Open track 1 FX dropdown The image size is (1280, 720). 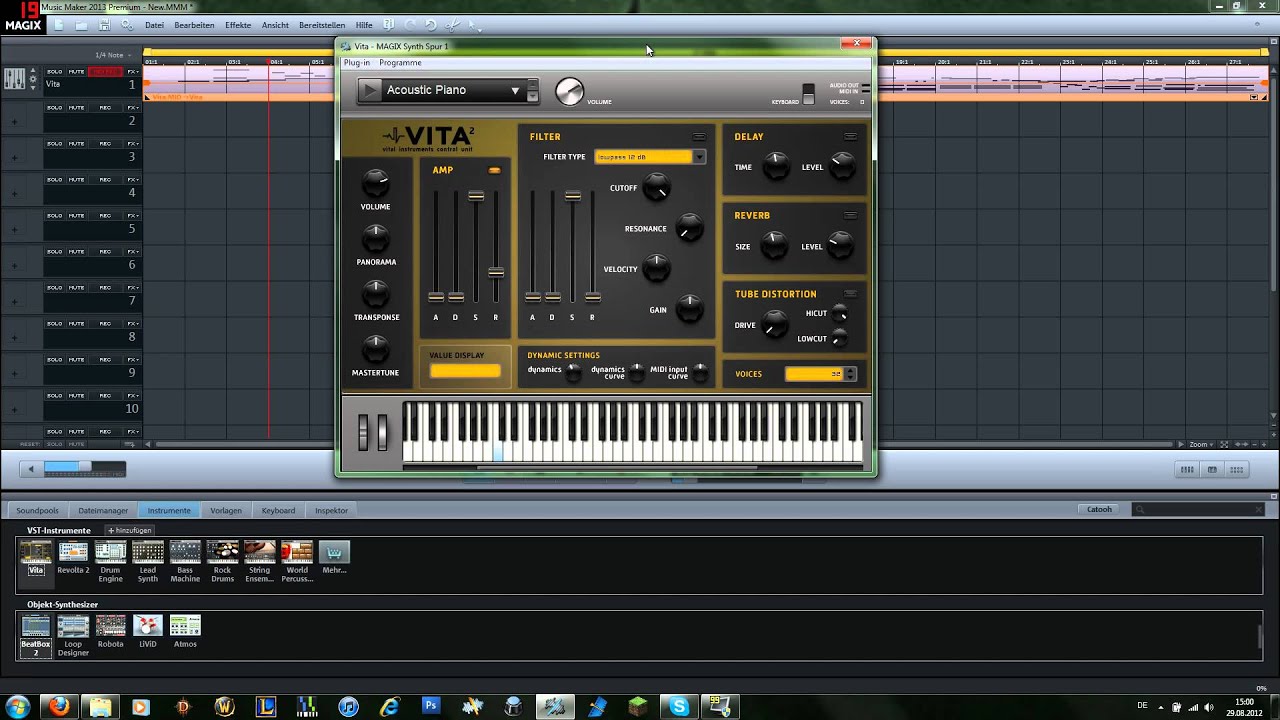pyautogui.click(x=133, y=72)
